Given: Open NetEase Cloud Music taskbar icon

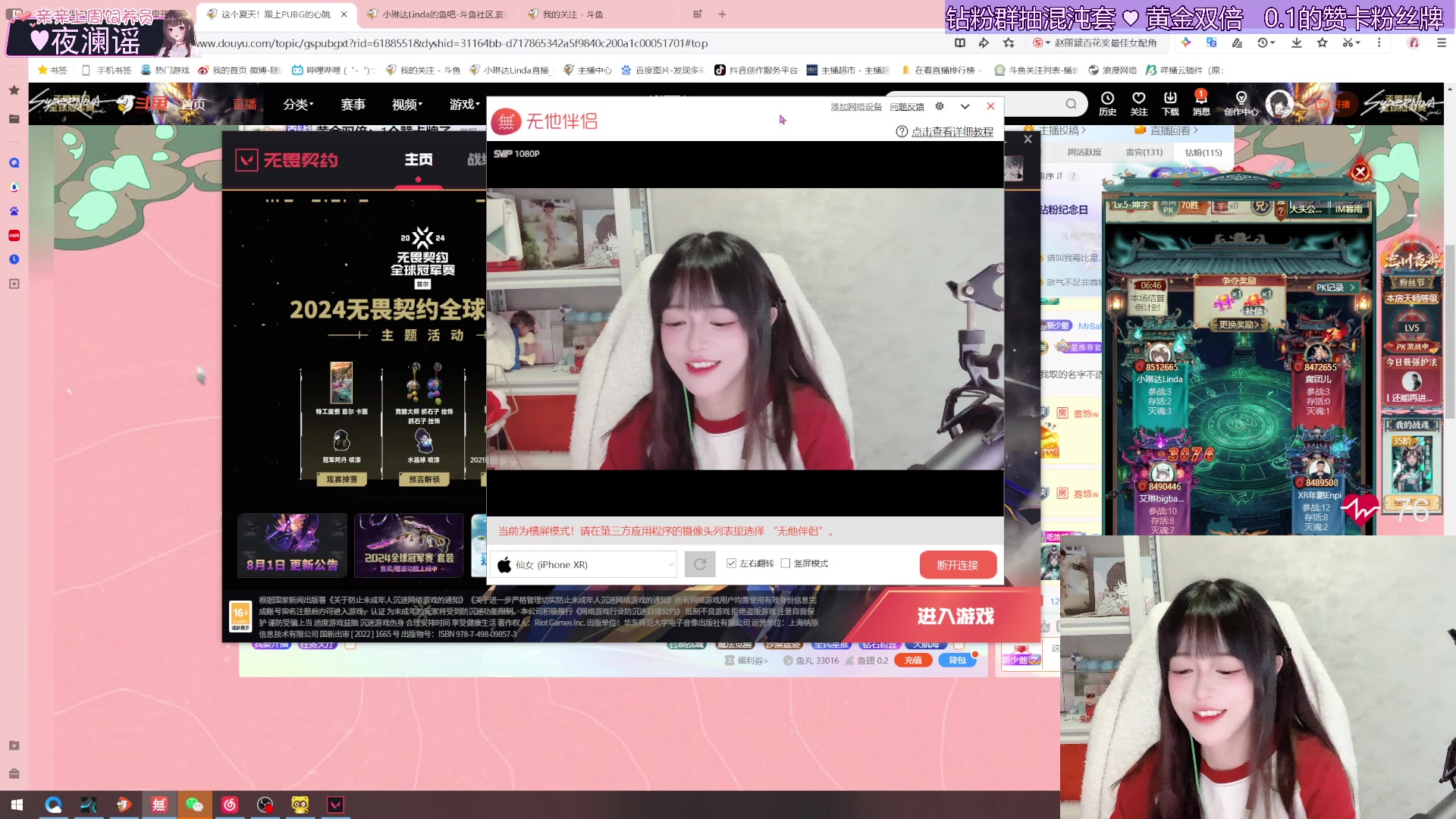Looking at the screenshot, I should coord(230,805).
